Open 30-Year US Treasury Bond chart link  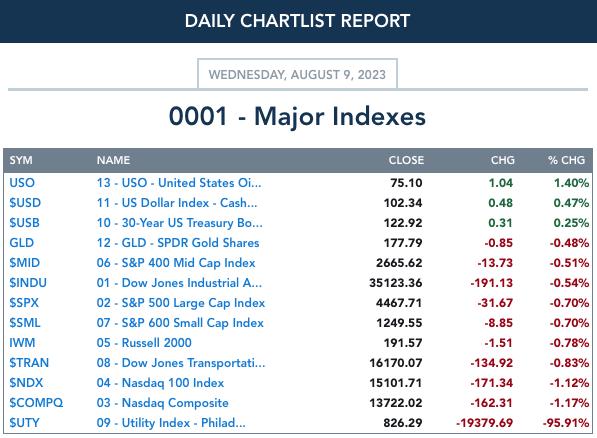click(x=179, y=223)
